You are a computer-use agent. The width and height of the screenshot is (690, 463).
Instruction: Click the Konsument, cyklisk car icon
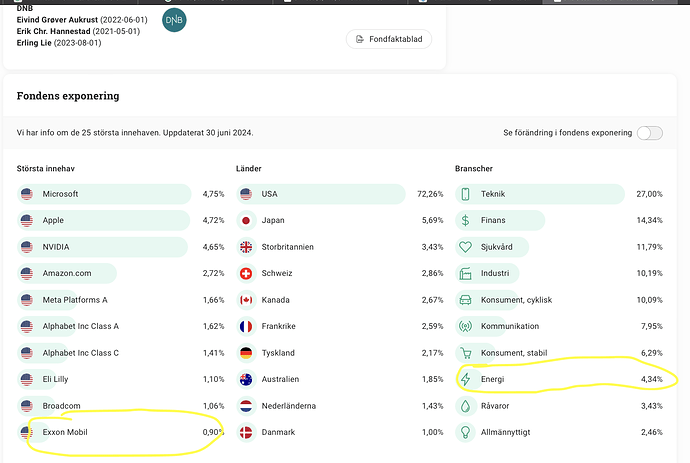tap(465, 300)
